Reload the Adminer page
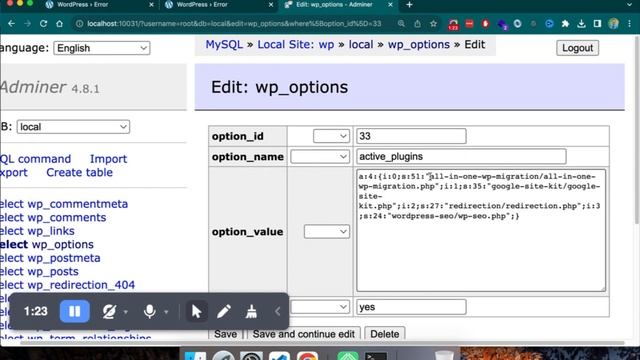 click(x=43, y=24)
